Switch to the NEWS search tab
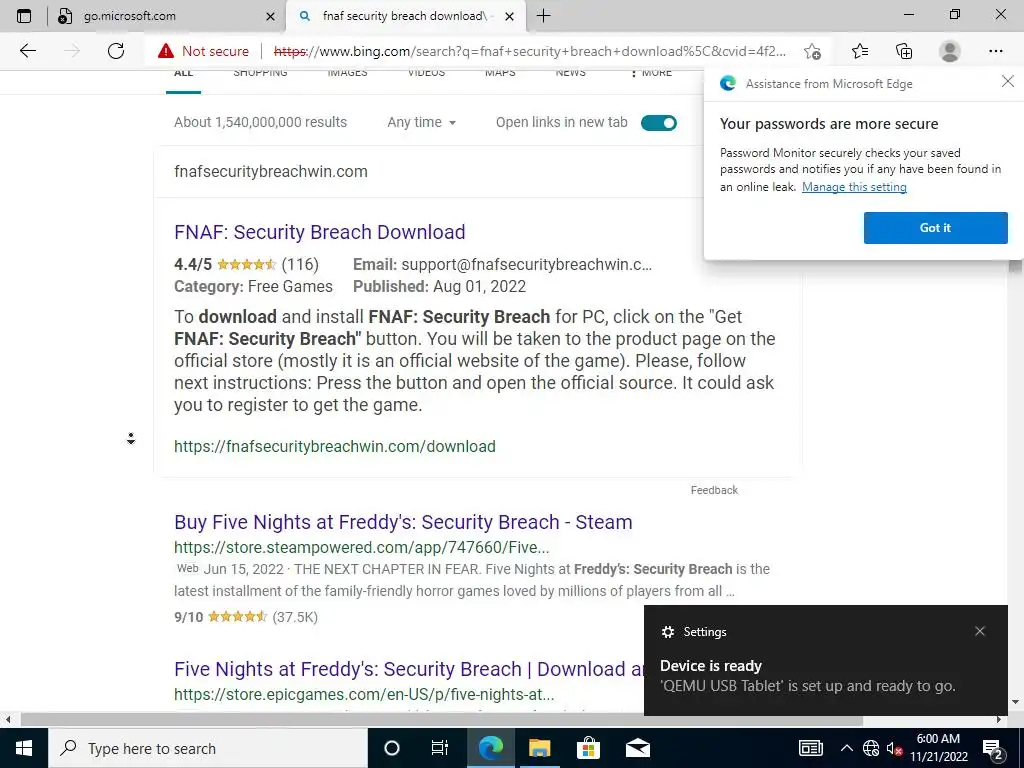1024x768 pixels. coord(571,72)
